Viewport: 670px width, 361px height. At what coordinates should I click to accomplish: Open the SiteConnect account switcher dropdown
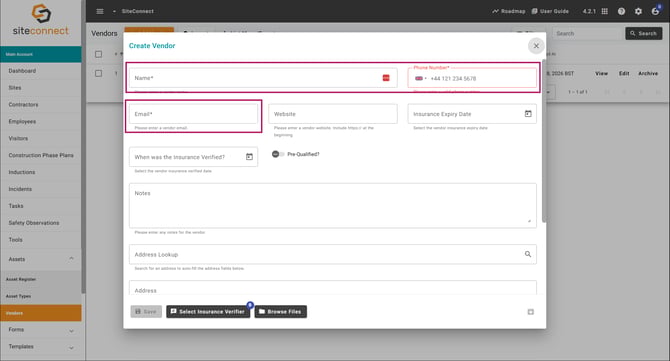114,11
